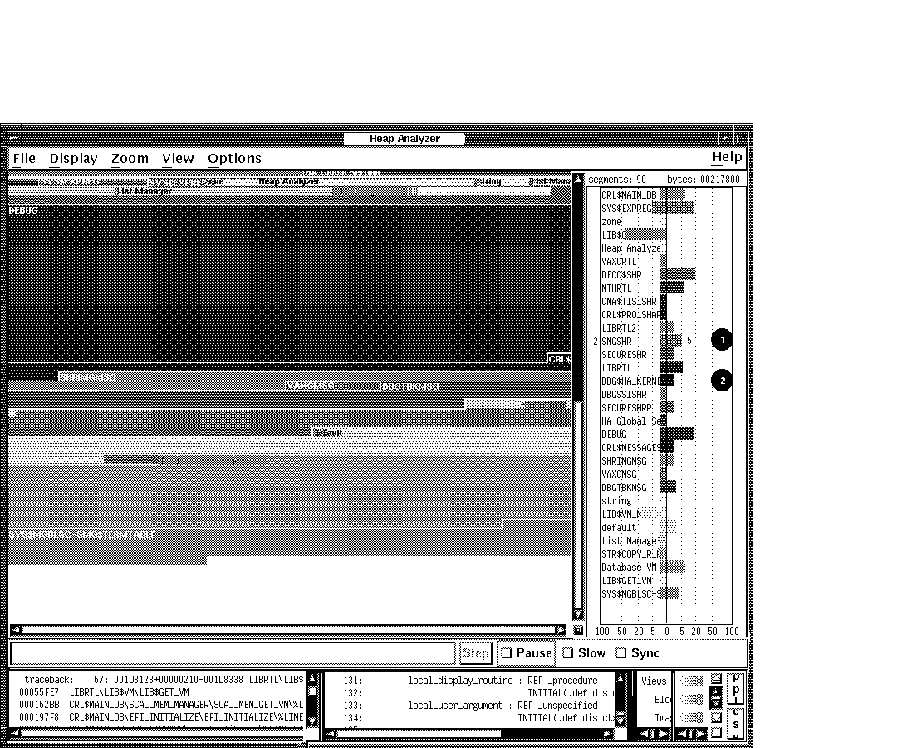
Task: Click the memory map corner icon
Action: coord(577,630)
